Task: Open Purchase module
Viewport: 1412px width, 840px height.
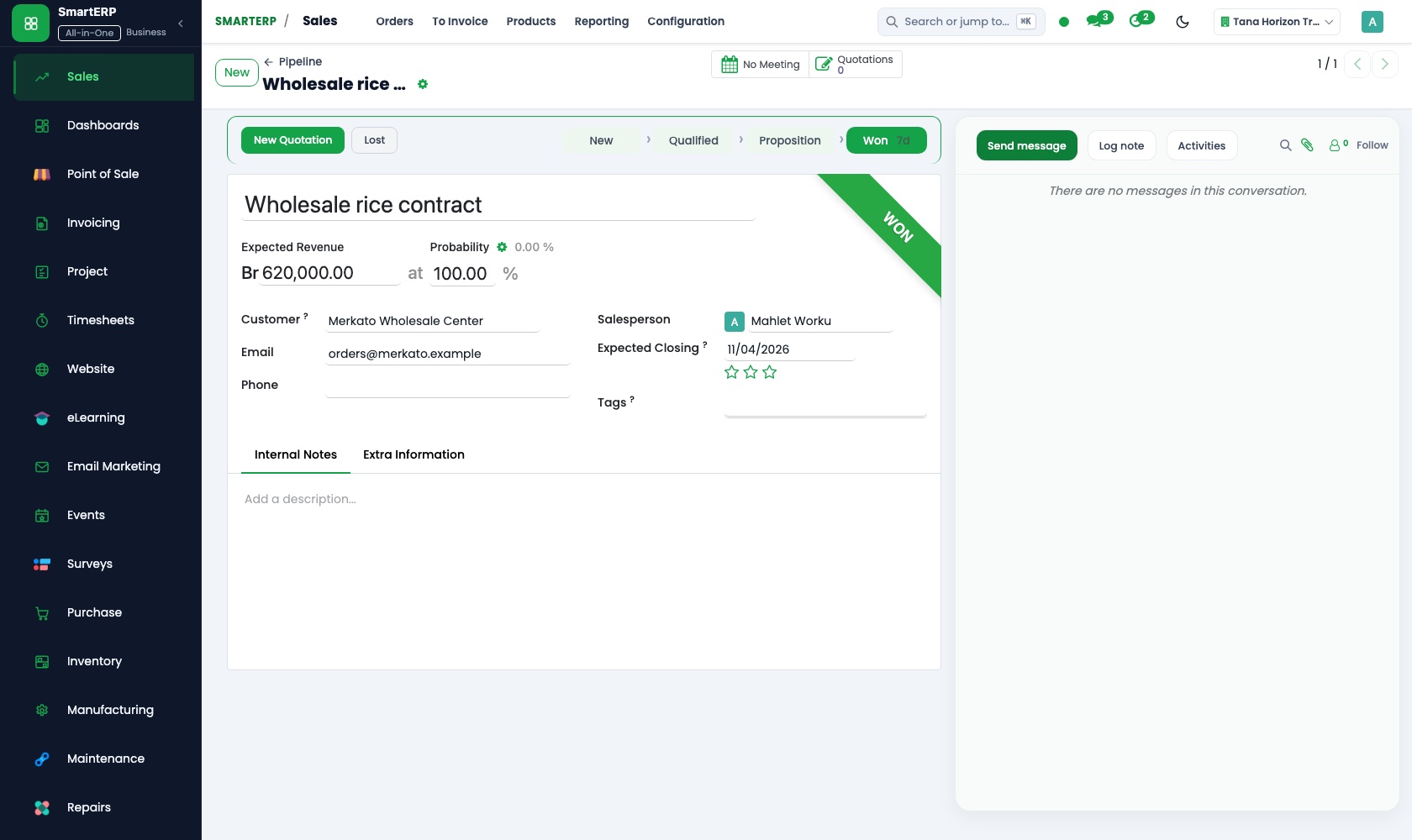Action: click(x=103, y=612)
